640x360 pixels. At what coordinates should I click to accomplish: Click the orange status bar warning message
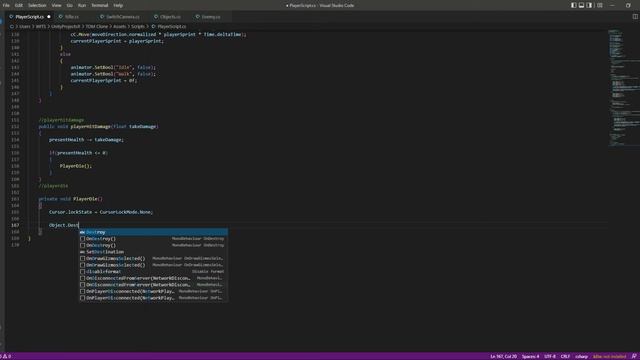(609, 356)
